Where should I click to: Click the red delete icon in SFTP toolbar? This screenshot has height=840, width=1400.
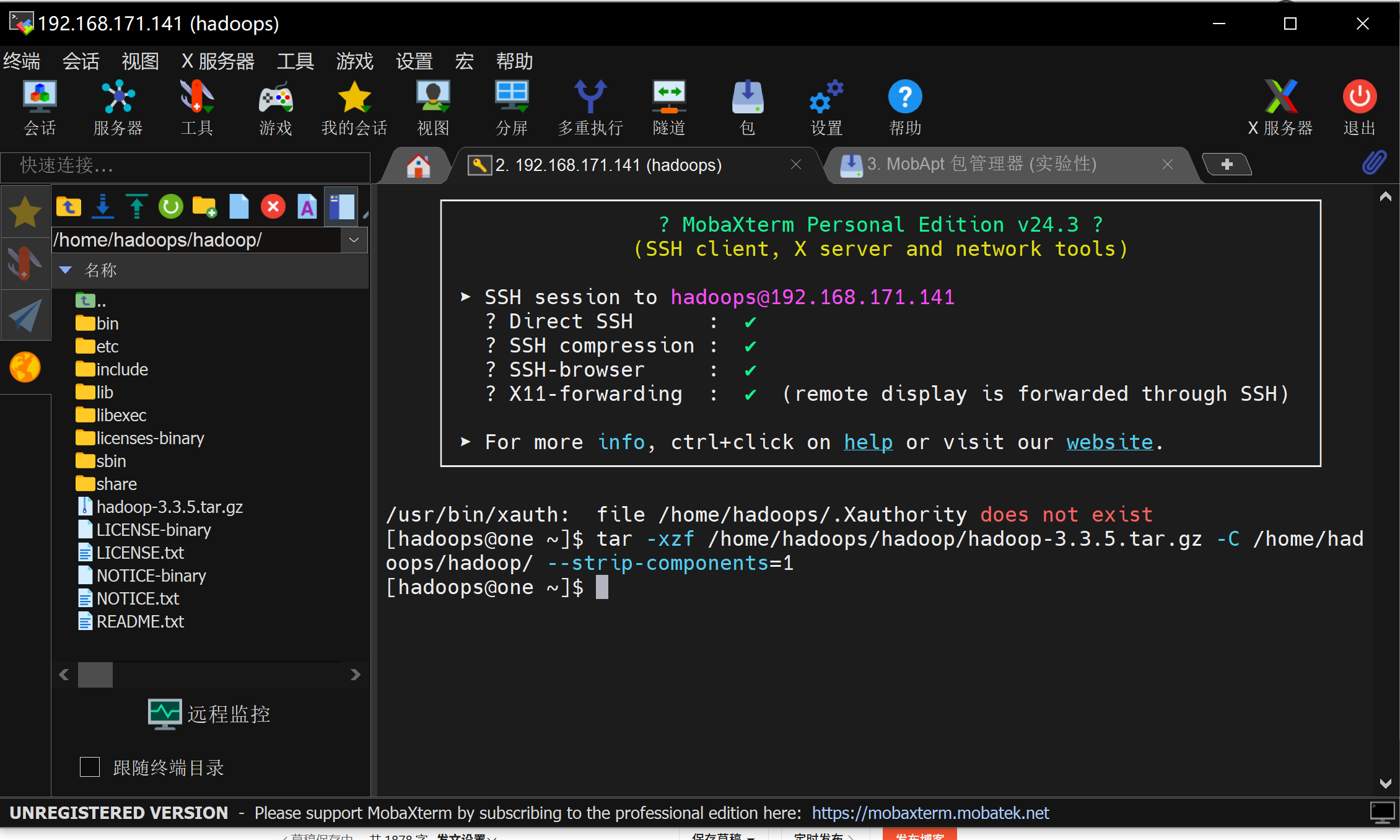273,206
